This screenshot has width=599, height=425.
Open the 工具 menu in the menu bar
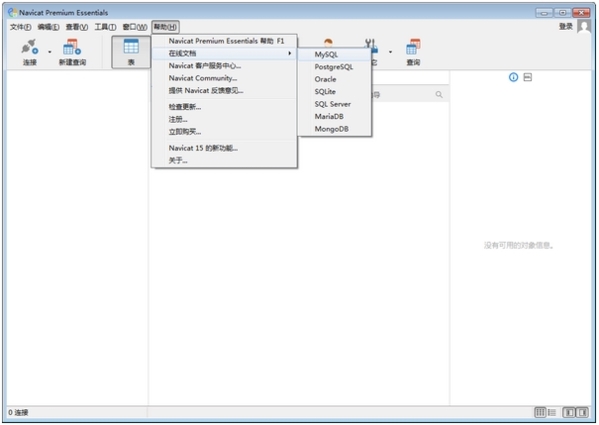[105, 27]
